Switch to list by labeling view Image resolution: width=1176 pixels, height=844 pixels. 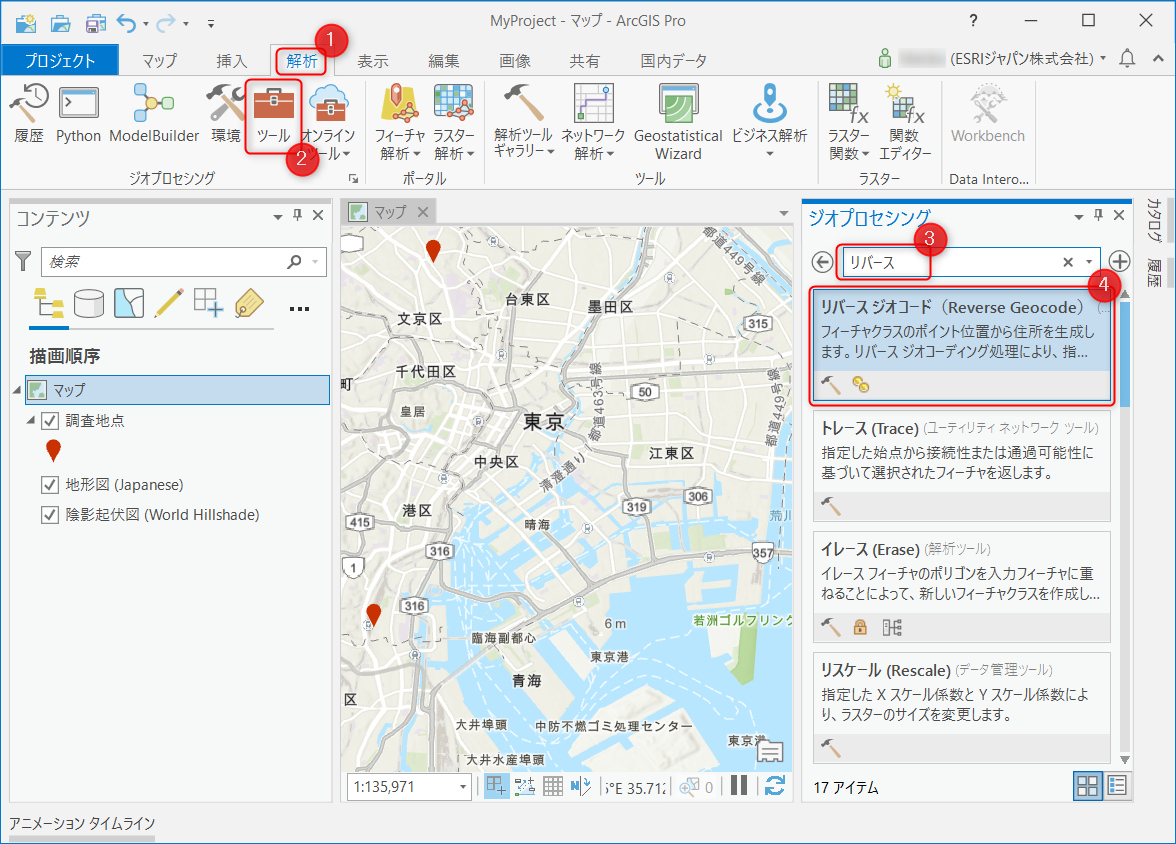(249, 303)
